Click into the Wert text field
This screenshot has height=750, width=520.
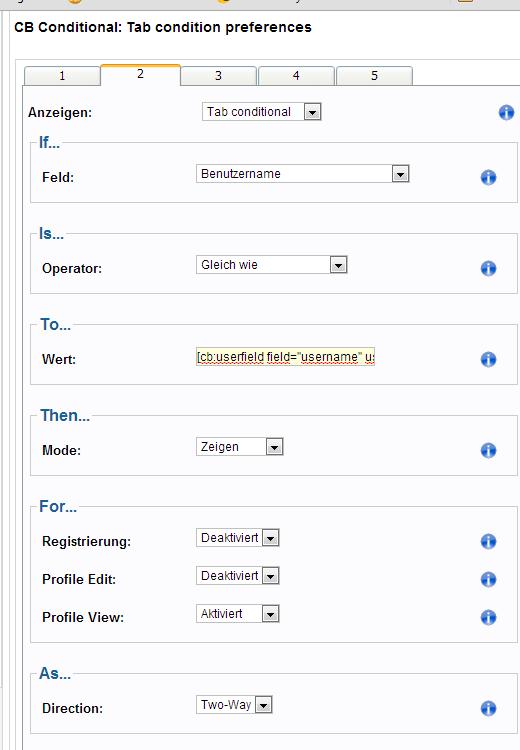pos(286,357)
